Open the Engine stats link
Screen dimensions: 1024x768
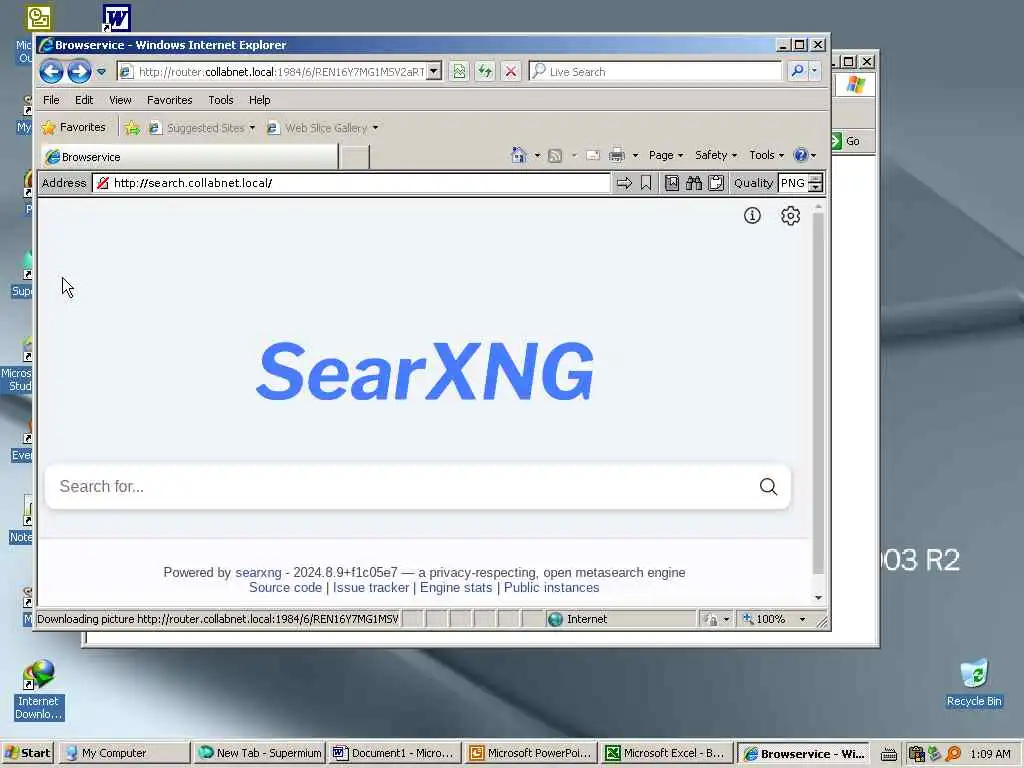[456, 587]
